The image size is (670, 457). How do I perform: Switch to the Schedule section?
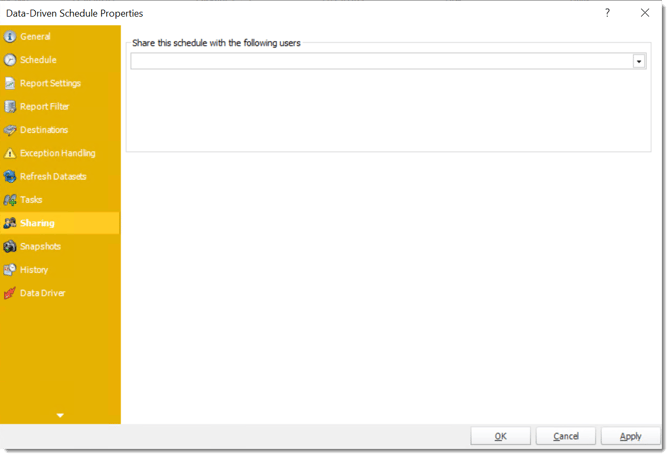(38, 60)
